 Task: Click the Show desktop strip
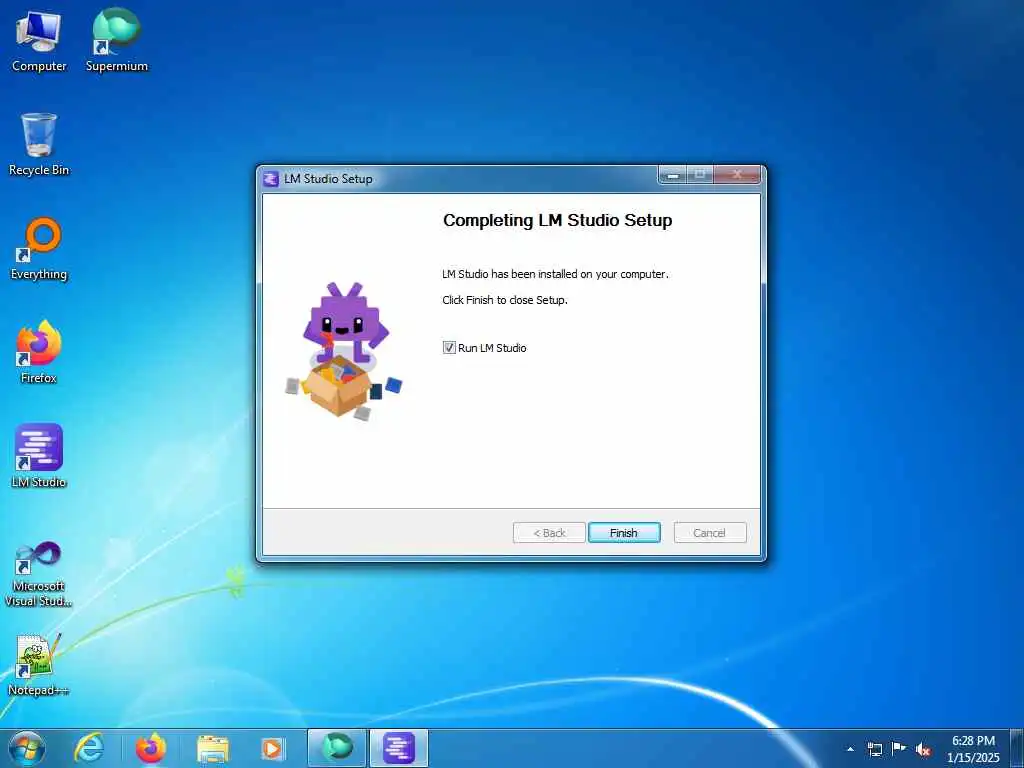tap(1017, 748)
